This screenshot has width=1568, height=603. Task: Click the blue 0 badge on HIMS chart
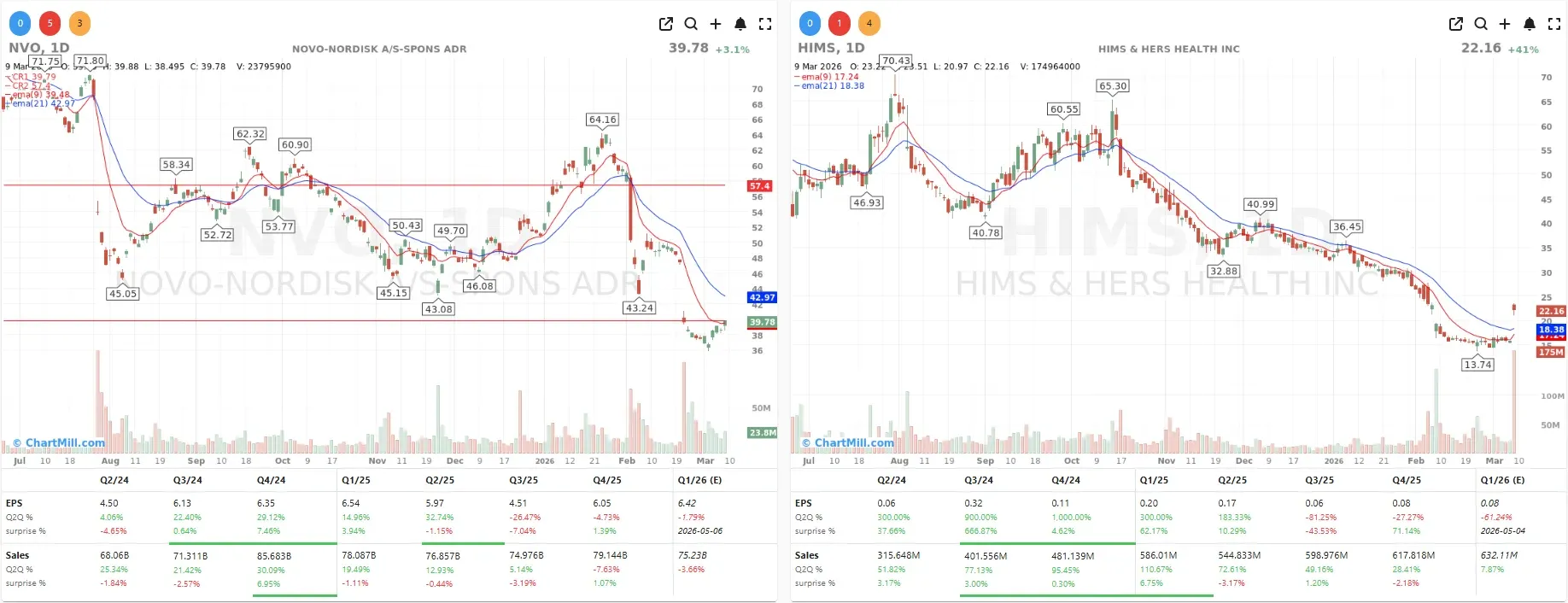[810, 23]
